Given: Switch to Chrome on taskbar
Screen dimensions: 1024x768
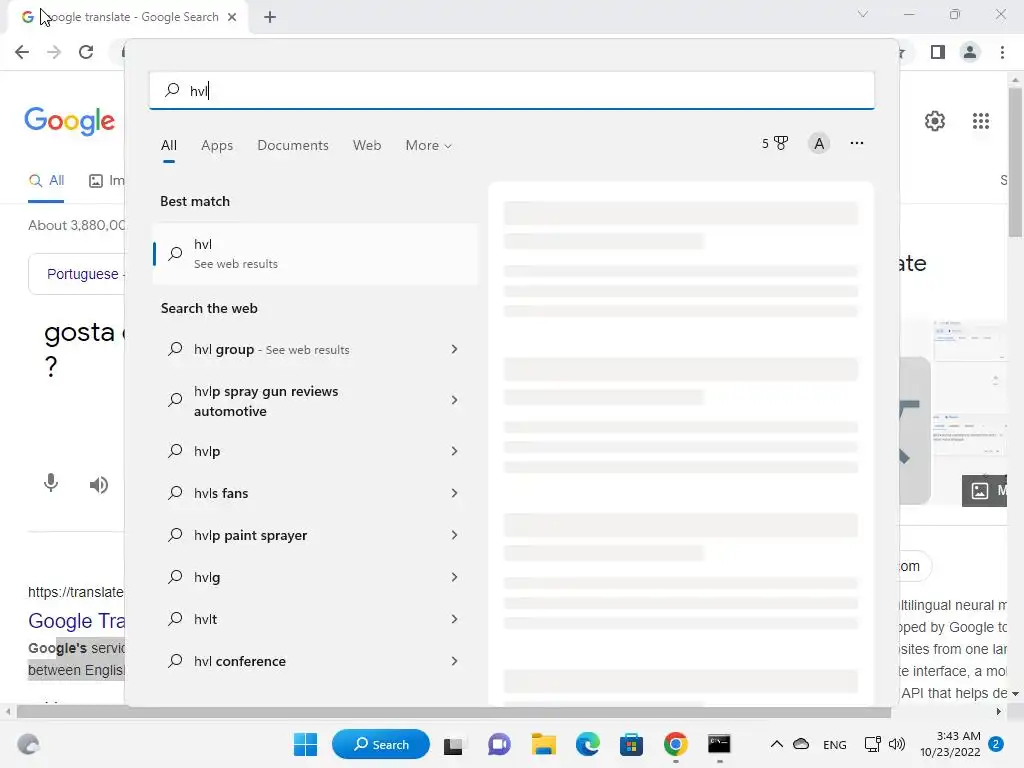Looking at the screenshot, I should (x=675, y=744).
